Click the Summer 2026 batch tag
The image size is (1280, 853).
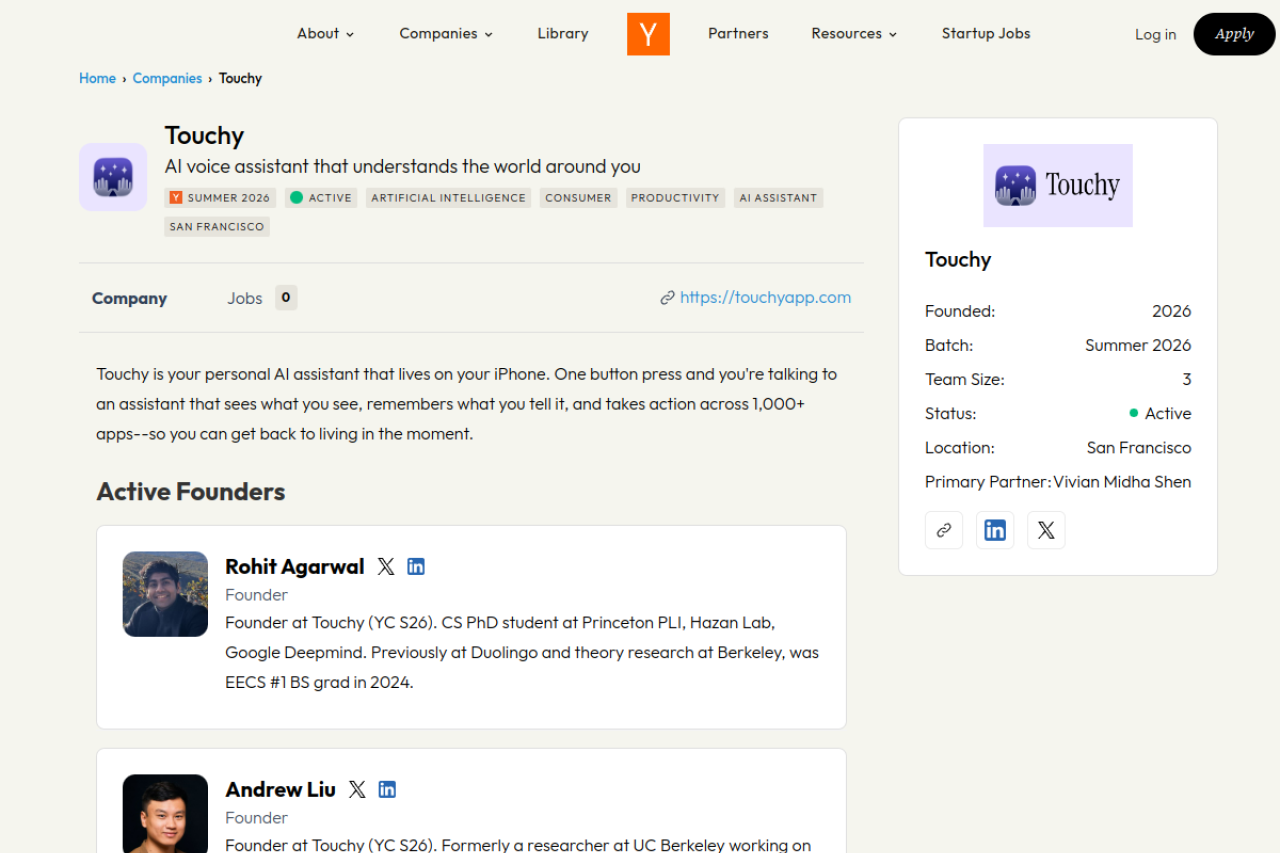pos(220,198)
